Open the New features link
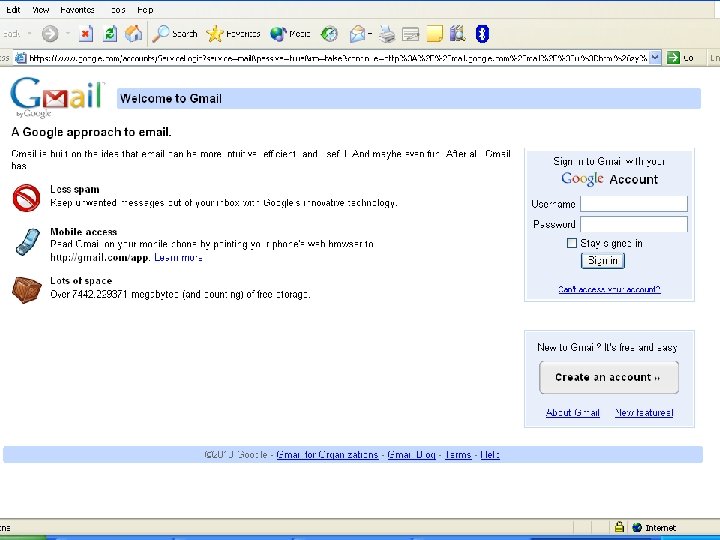The width and height of the screenshot is (720, 540). coord(644,412)
